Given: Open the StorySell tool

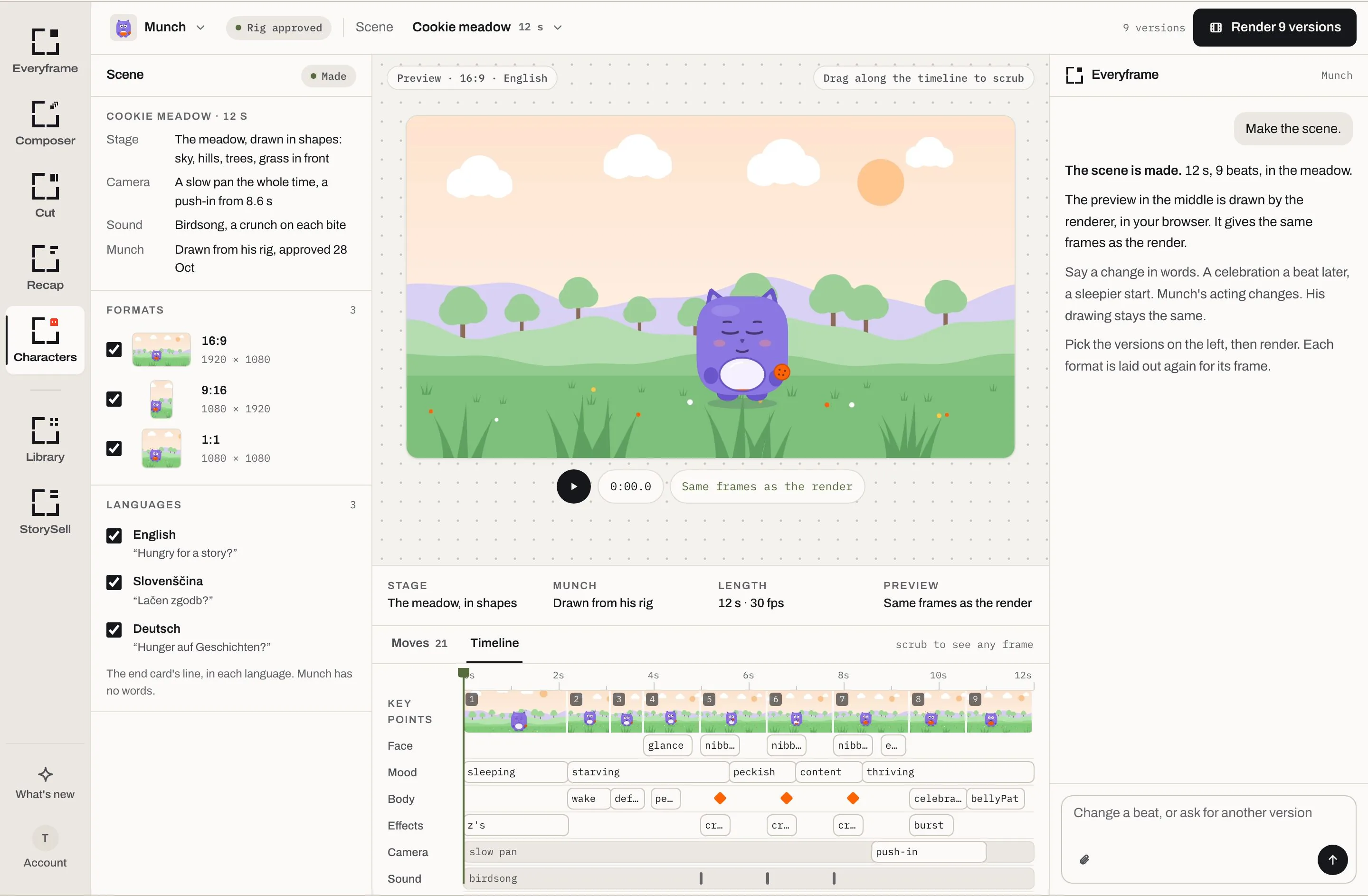Looking at the screenshot, I should 45,512.
